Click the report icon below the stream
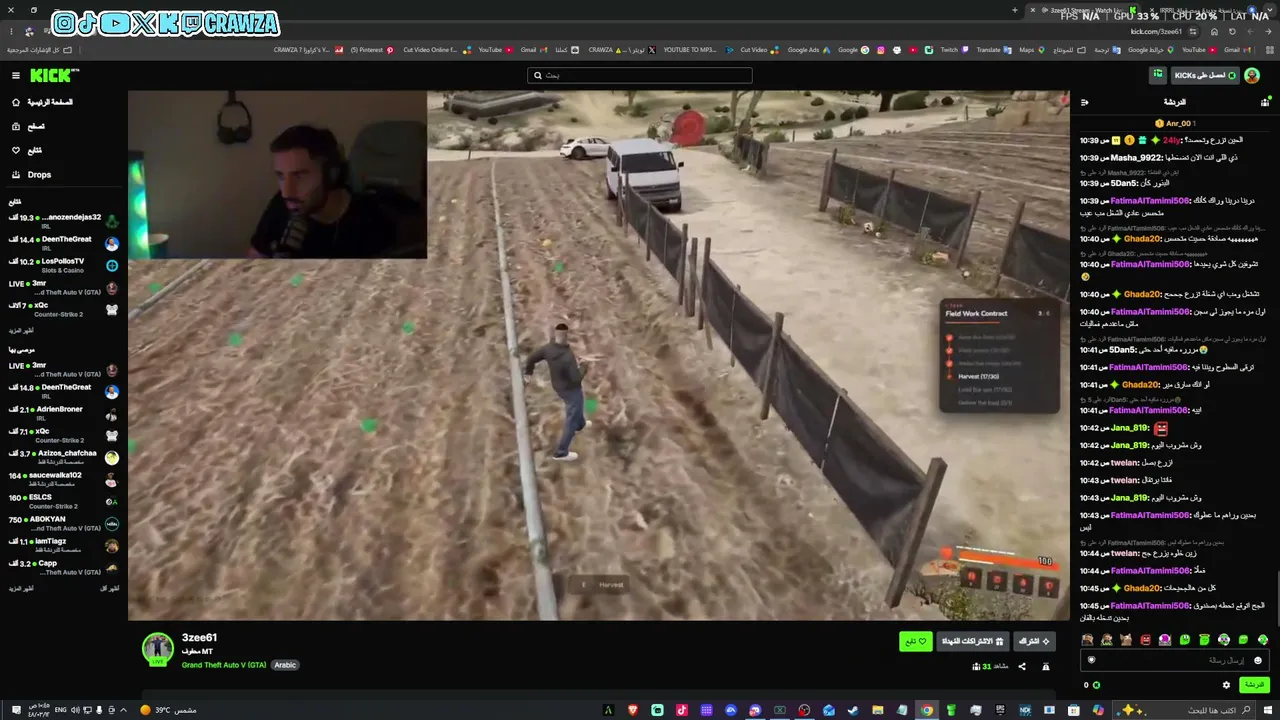This screenshot has height=720, width=1280. click(x=1046, y=666)
